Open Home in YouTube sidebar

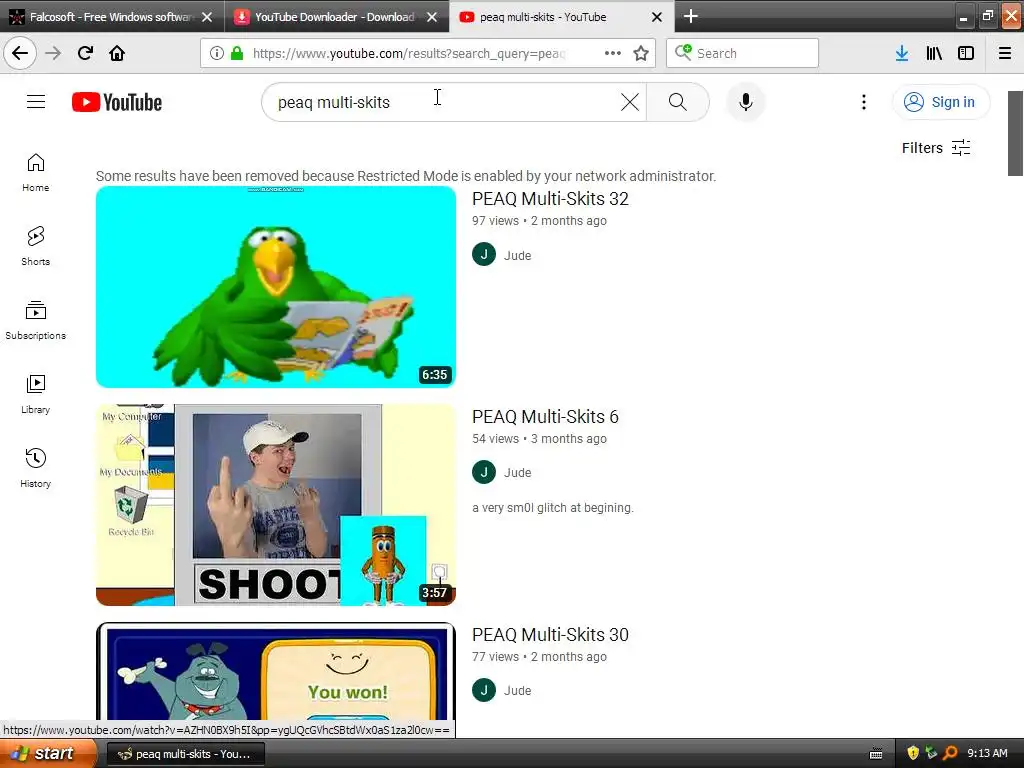36,172
